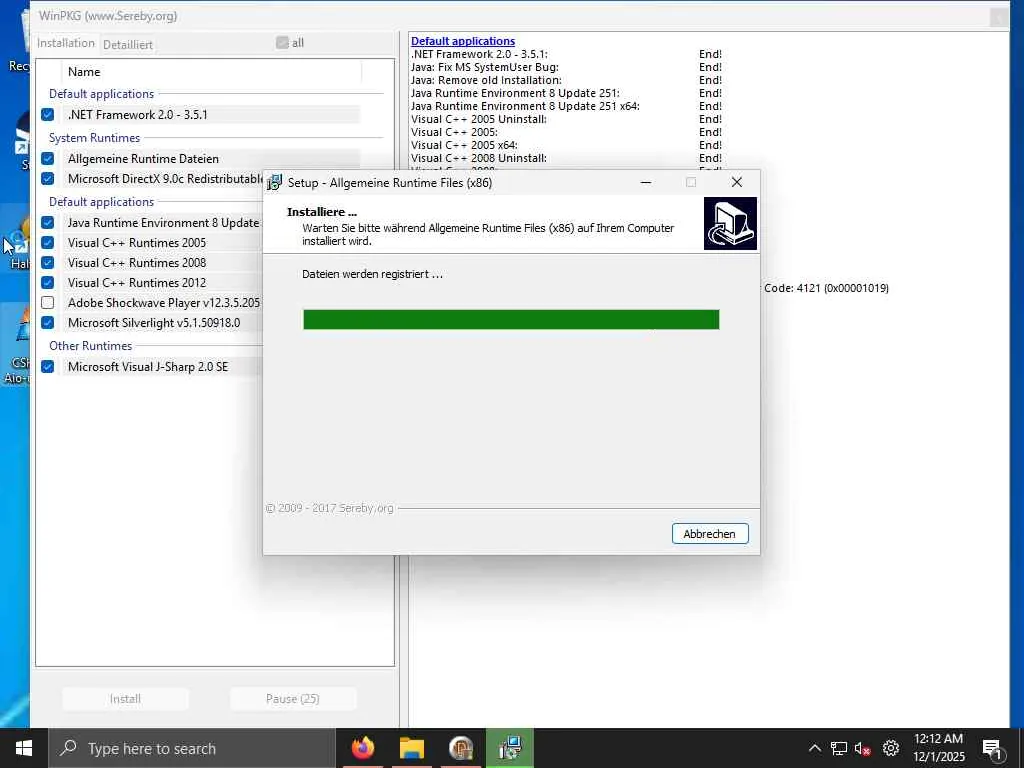Click 'Visual C++ 2005 x64:' log line

464,145
